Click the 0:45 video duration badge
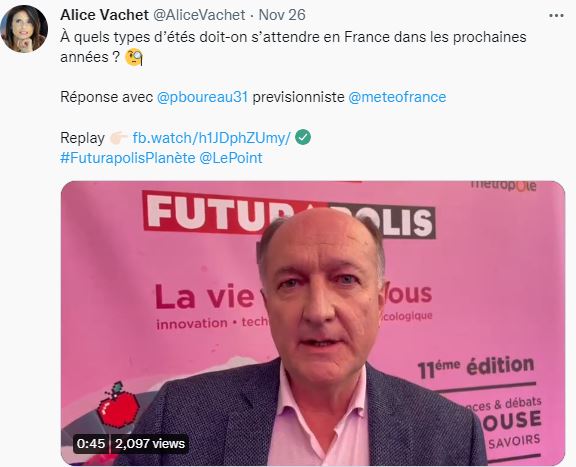Image resolution: width=576 pixels, height=467 pixels. 91,443
